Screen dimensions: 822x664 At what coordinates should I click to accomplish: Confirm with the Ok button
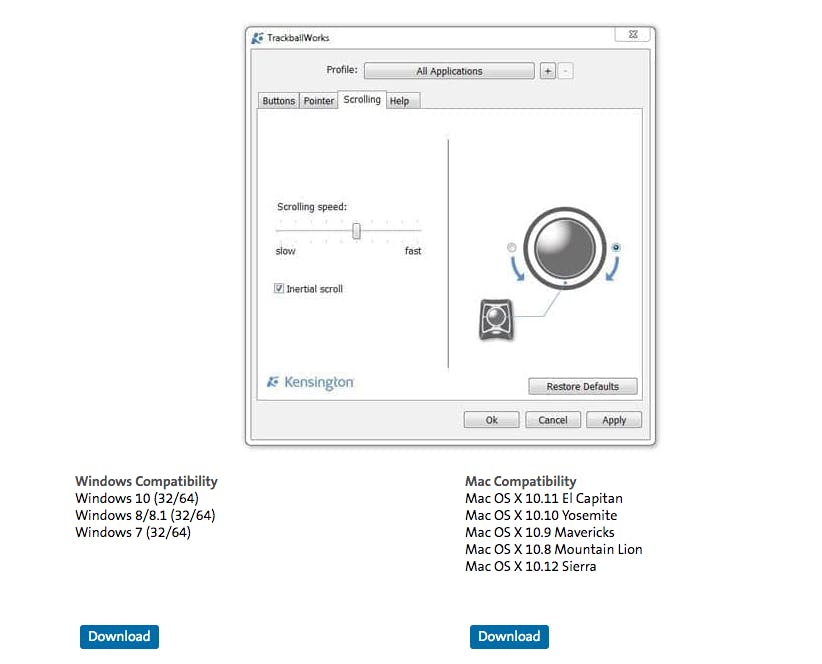491,420
